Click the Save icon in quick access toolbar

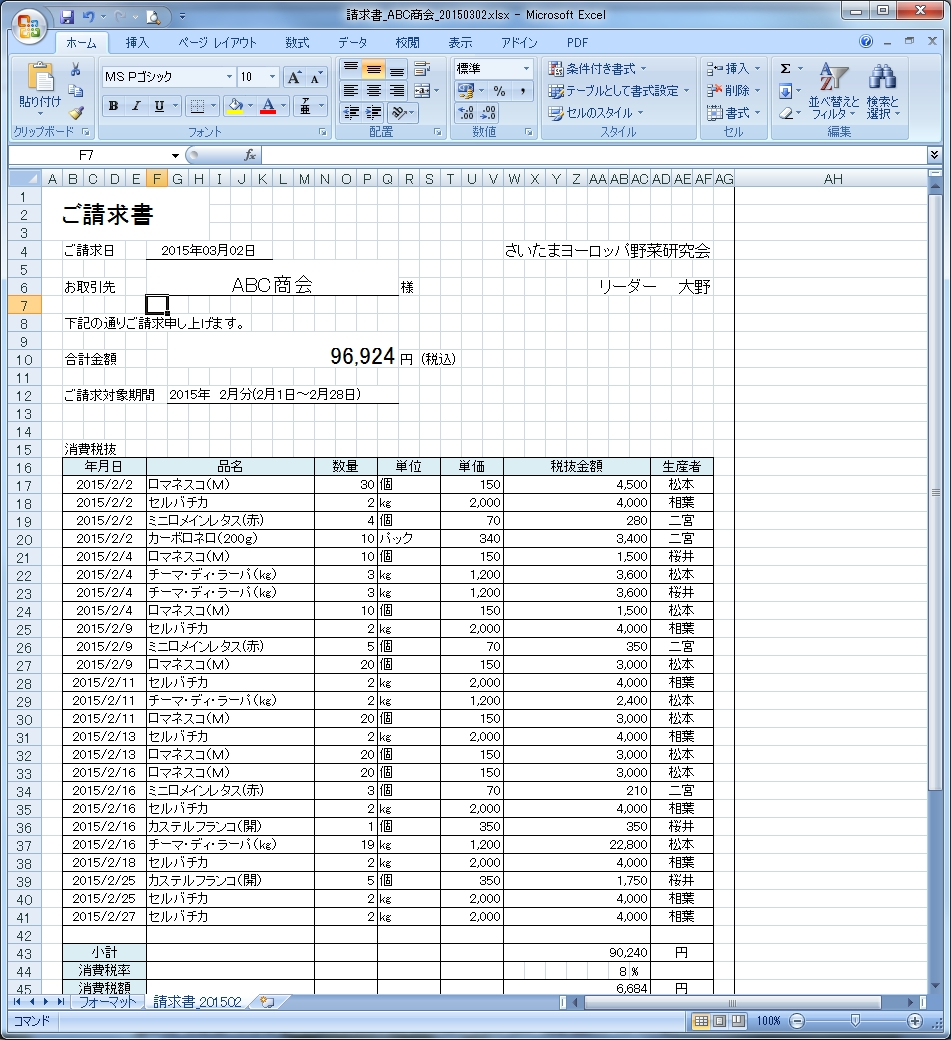(x=67, y=16)
